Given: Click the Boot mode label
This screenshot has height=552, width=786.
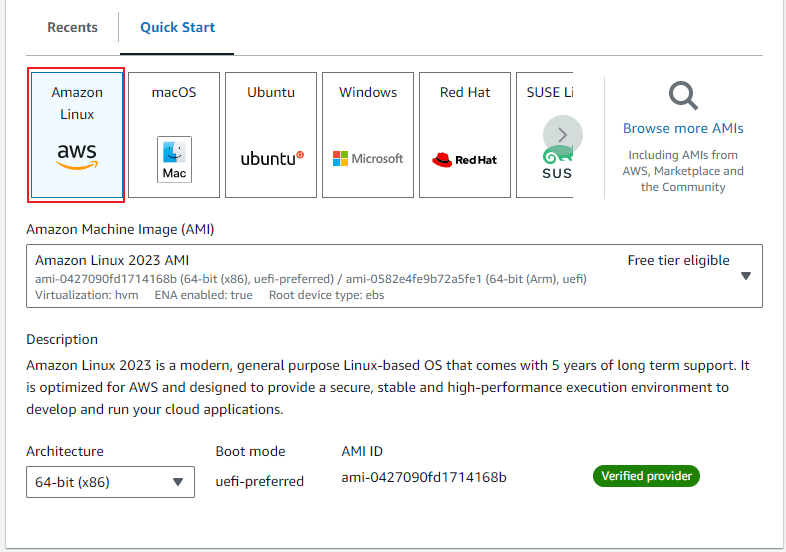Looking at the screenshot, I should pyautogui.click(x=250, y=451).
